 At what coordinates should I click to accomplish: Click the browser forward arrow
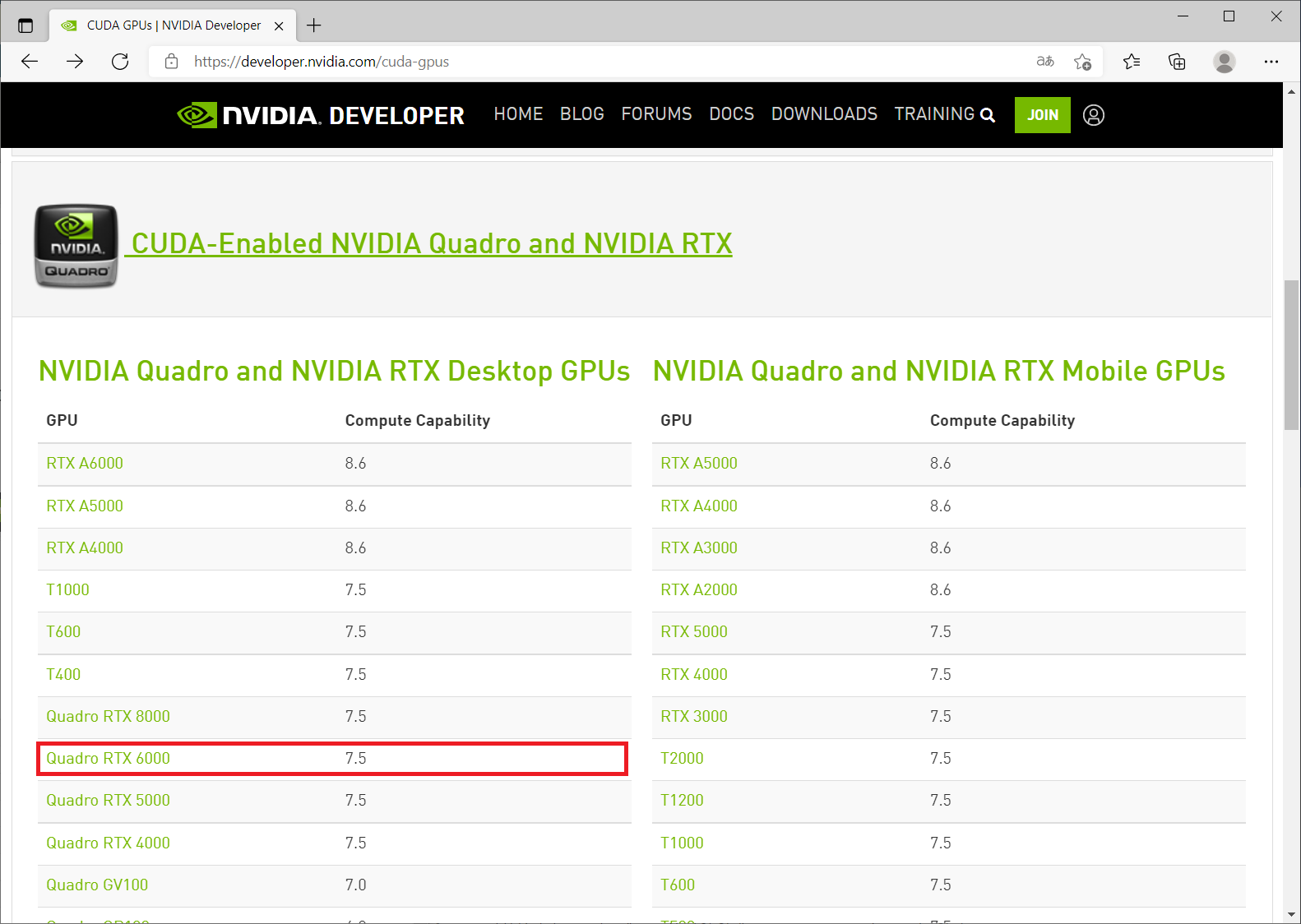point(75,62)
